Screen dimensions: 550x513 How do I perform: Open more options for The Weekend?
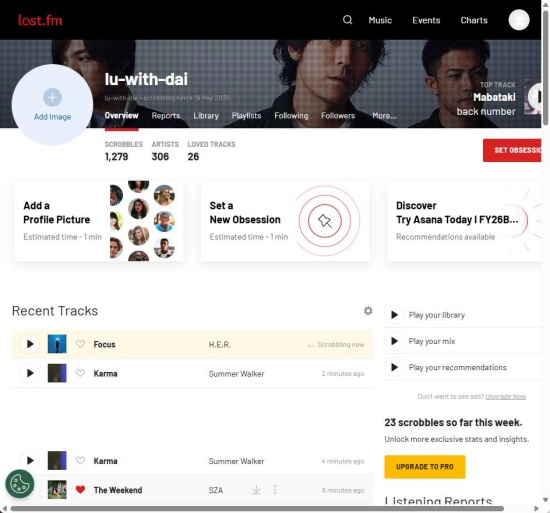tap(275, 490)
